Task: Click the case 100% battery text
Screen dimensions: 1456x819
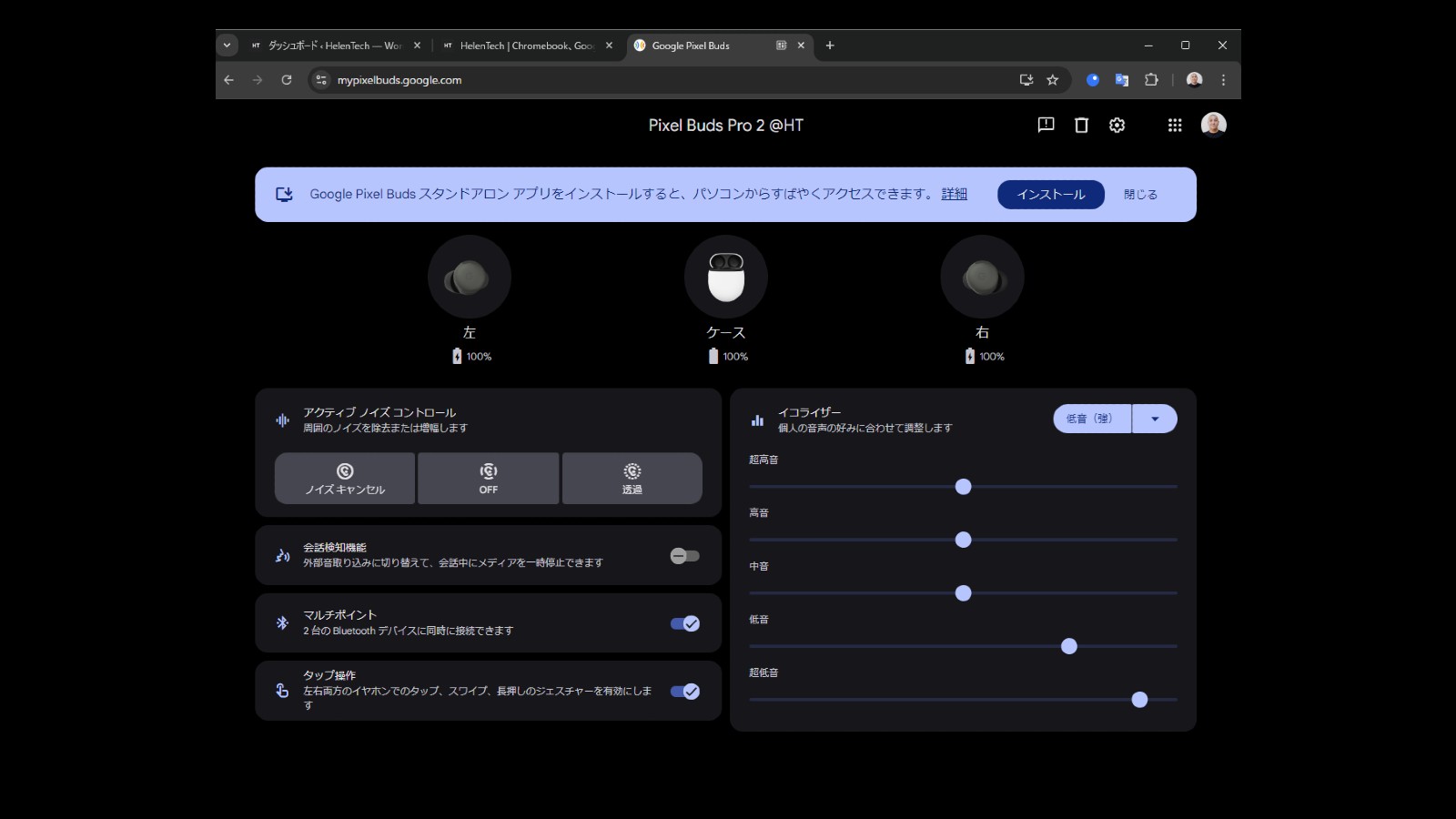Action: click(x=735, y=357)
